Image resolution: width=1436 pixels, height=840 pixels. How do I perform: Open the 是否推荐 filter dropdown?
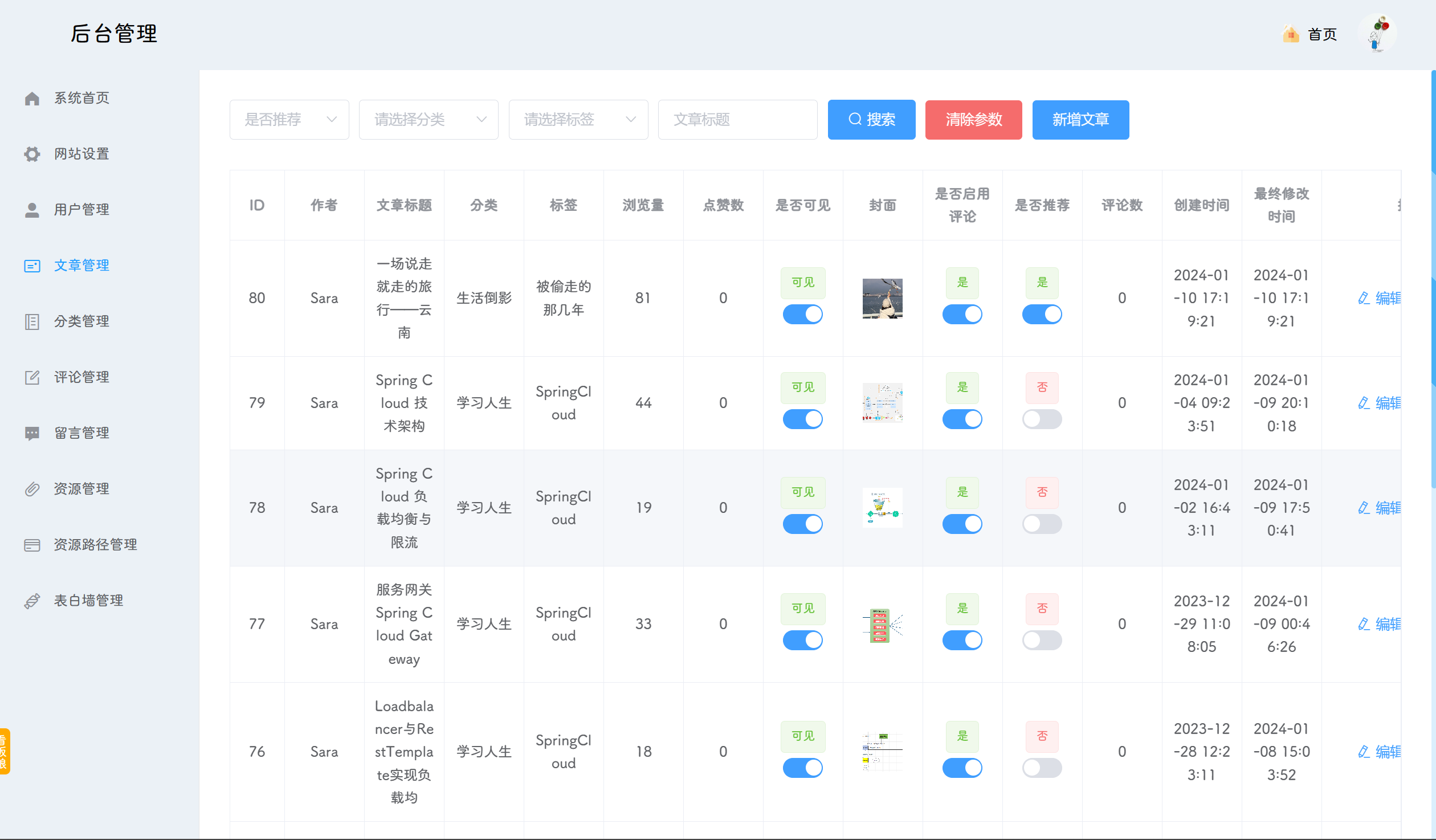click(289, 119)
